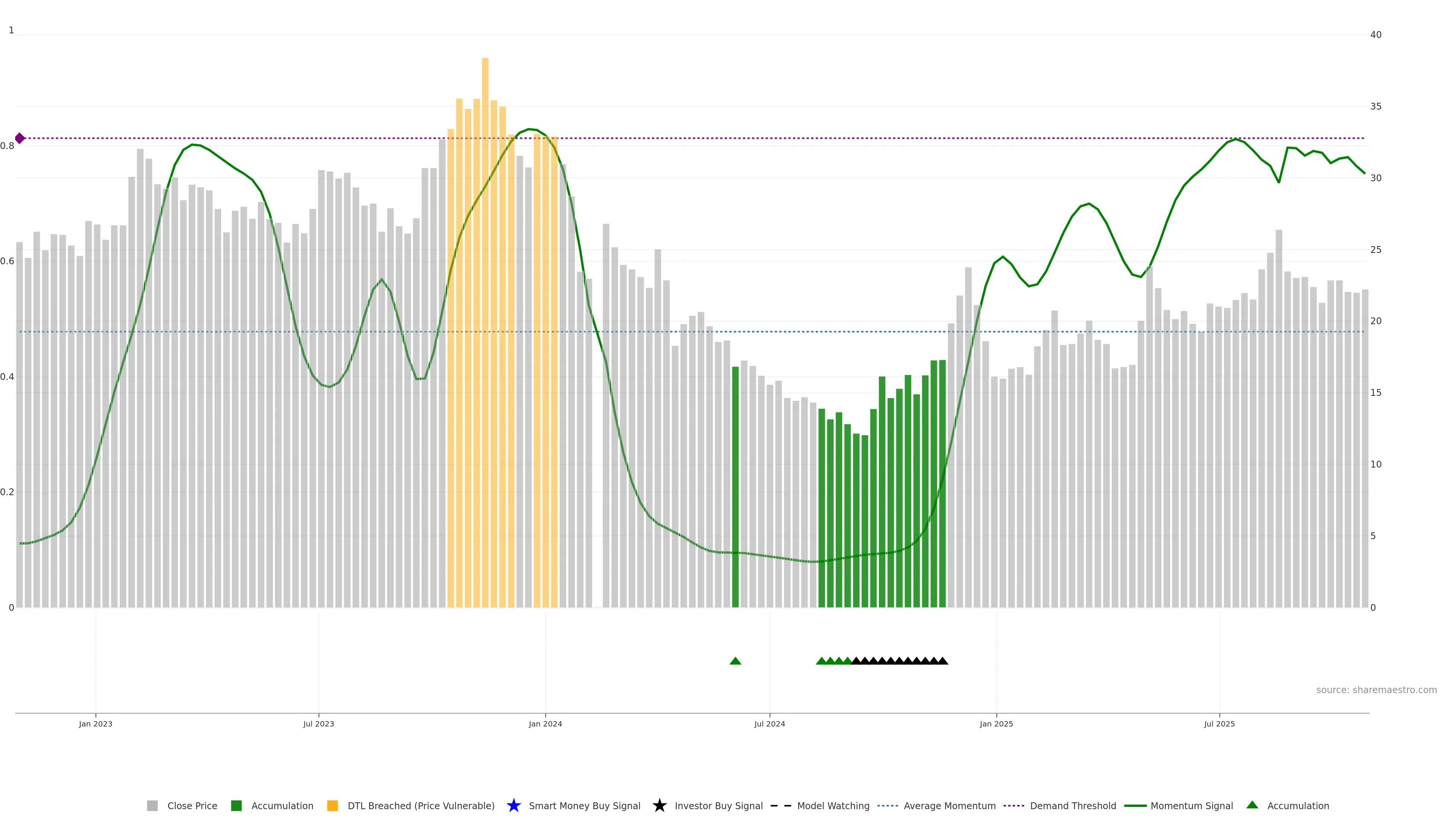Click the Jul 2025 axis label
1456x819 pixels.
coord(1219,723)
